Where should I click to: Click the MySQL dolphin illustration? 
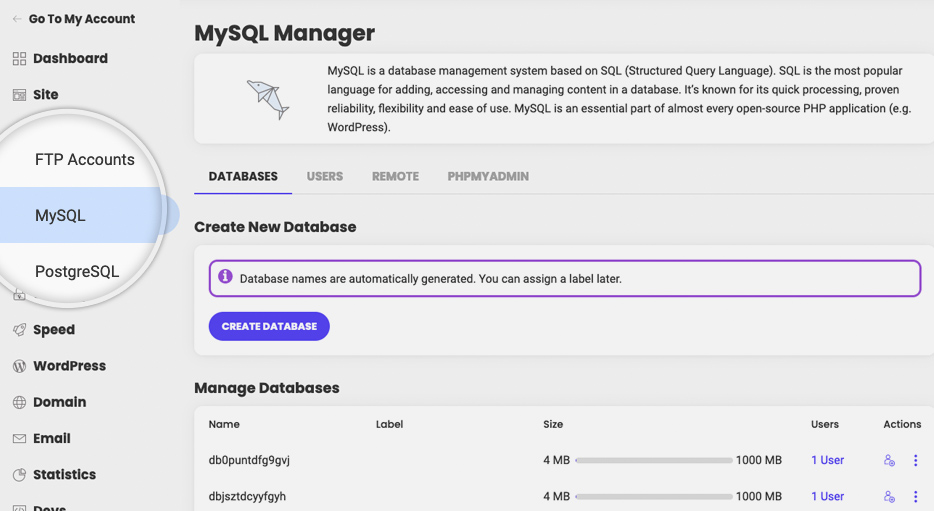click(268, 99)
